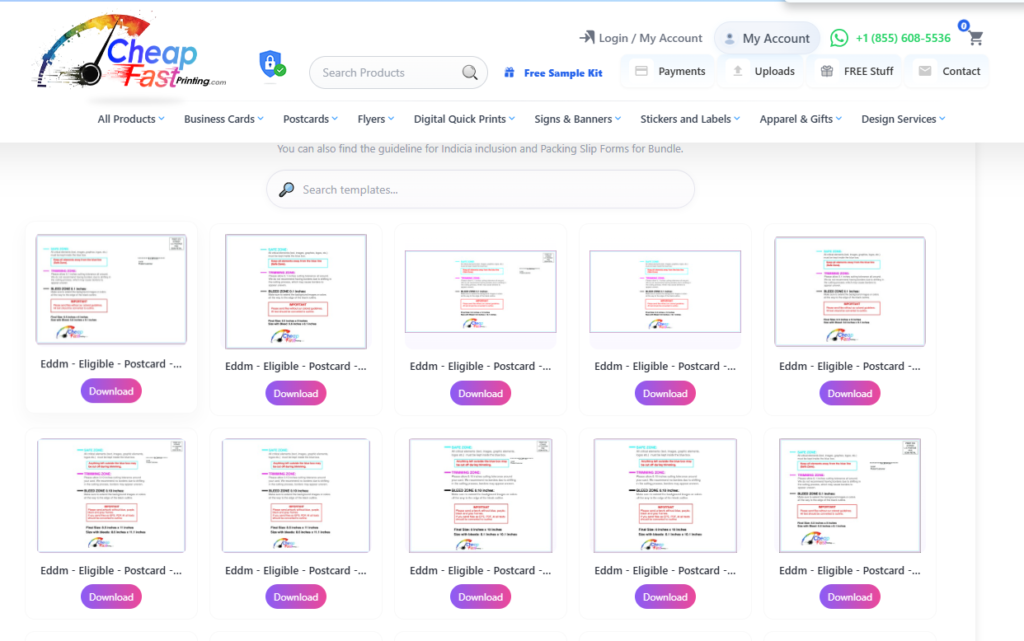This screenshot has height=641, width=1024.
Task: Open the Signs & Banners dropdown
Action: [x=577, y=119]
